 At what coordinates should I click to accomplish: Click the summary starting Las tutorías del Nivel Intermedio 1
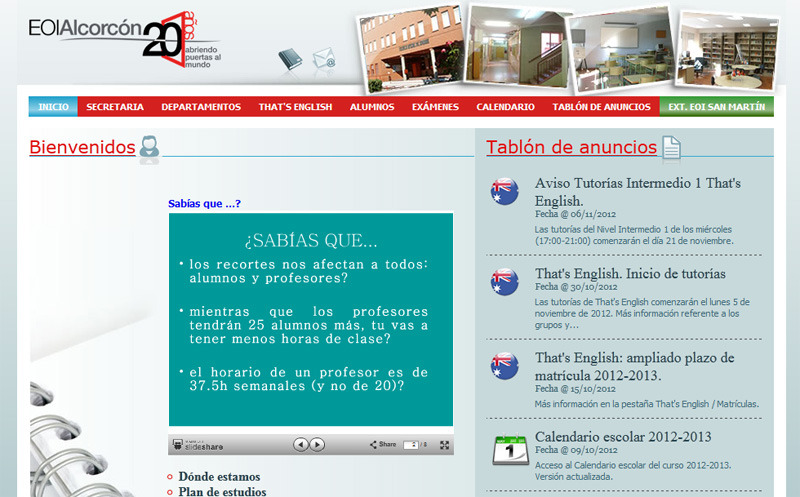pos(634,235)
